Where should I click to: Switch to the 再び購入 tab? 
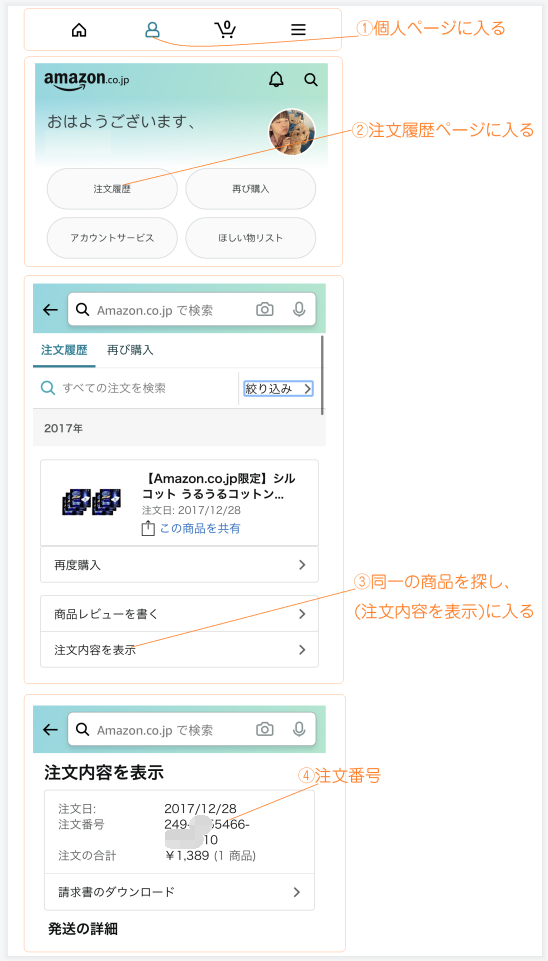pos(130,350)
